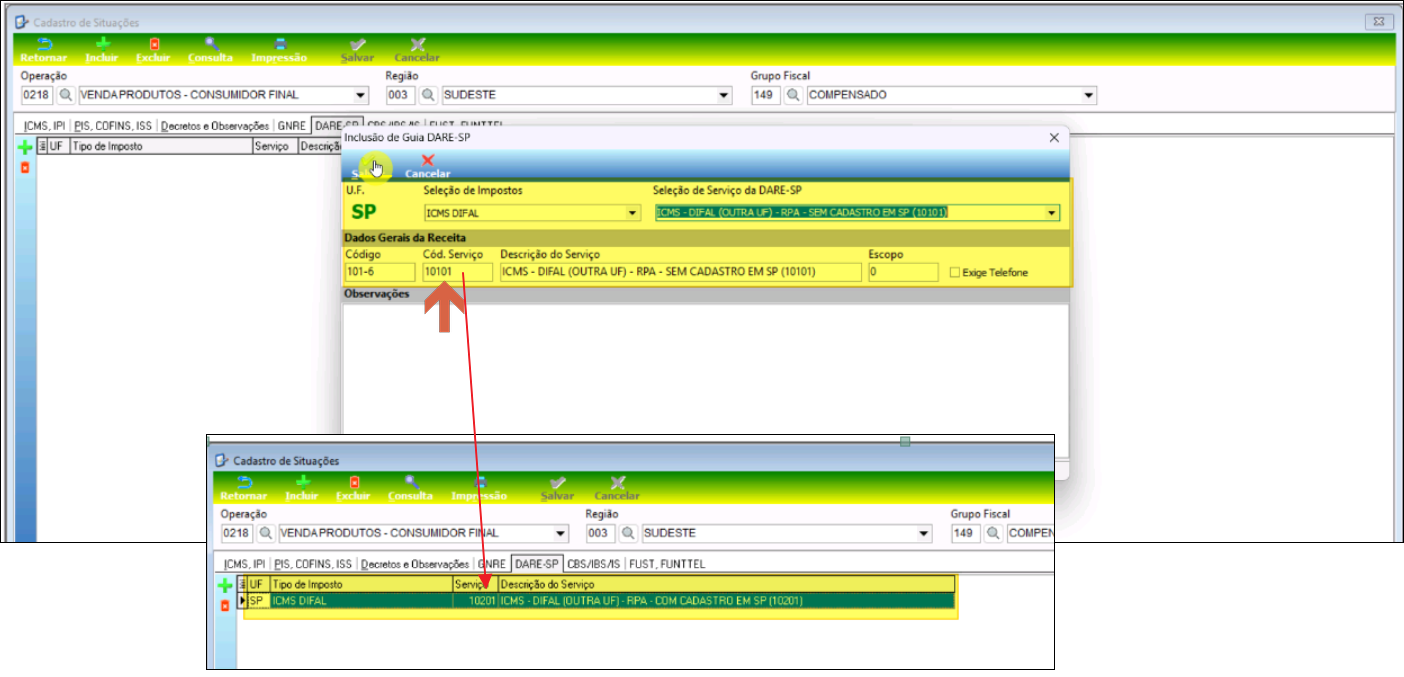This screenshot has height=677, width=1404.
Task: Open the Seleção de Impostos dropdown
Action: coord(632,213)
